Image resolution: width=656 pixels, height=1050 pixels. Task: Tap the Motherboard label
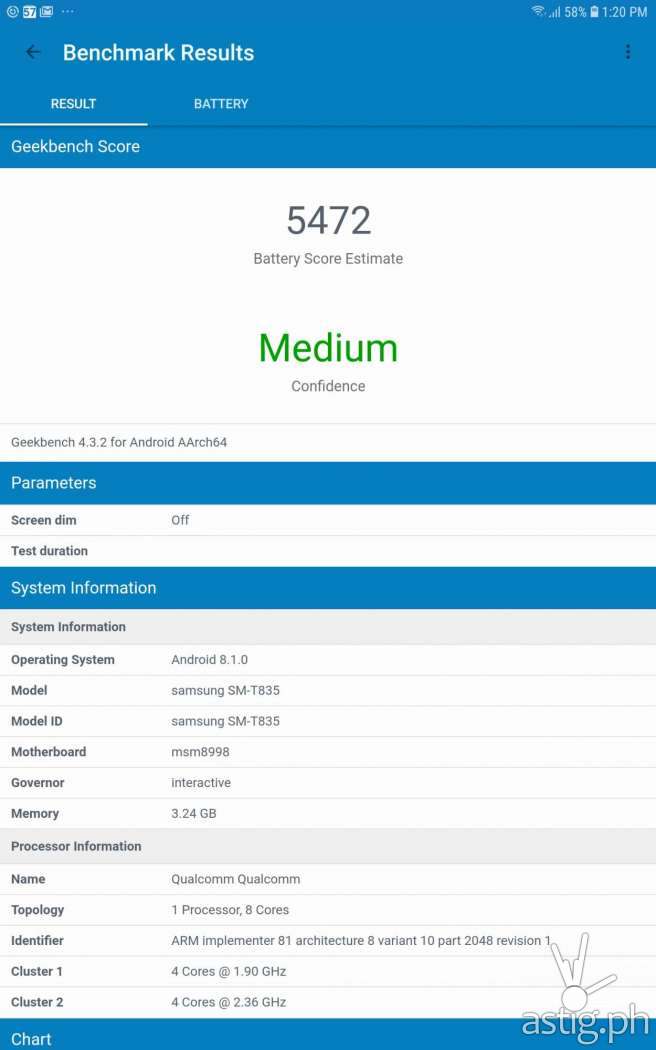(49, 752)
